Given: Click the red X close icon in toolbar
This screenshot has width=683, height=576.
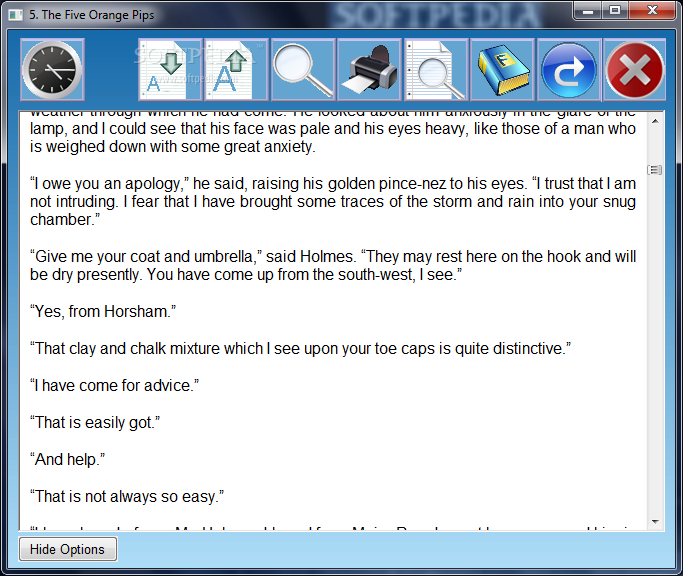Looking at the screenshot, I should point(635,70).
